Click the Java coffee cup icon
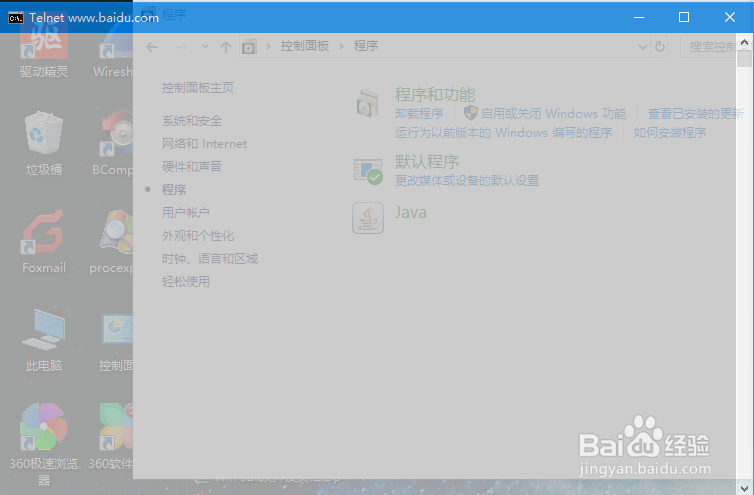The width and height of the screenshot is (754, 495). pyautogui.click(x=368, y=218)
